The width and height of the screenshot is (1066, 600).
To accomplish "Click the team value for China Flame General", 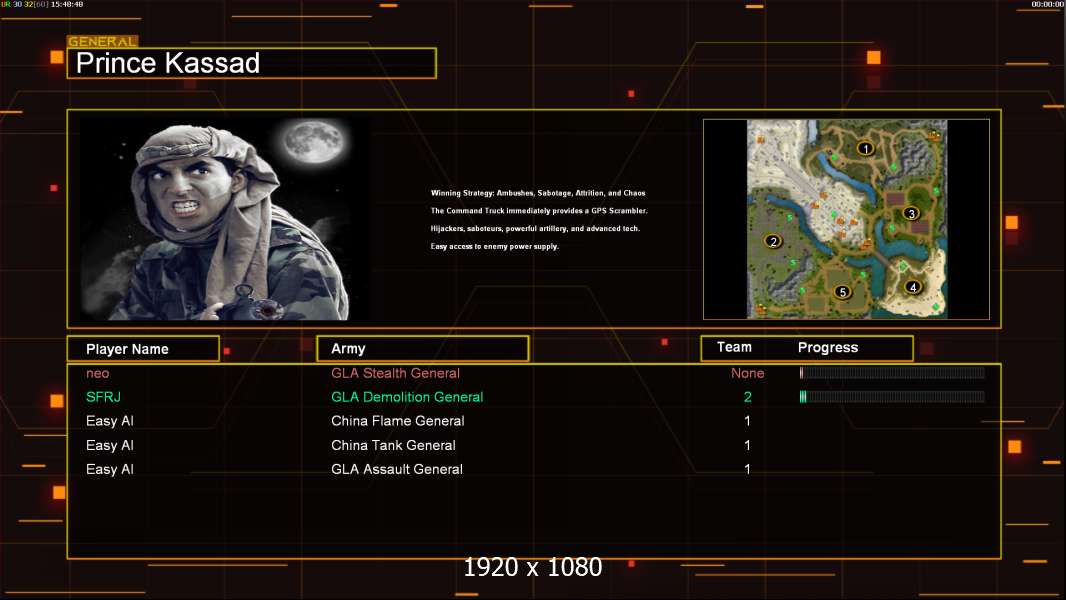I will [747, 421].
